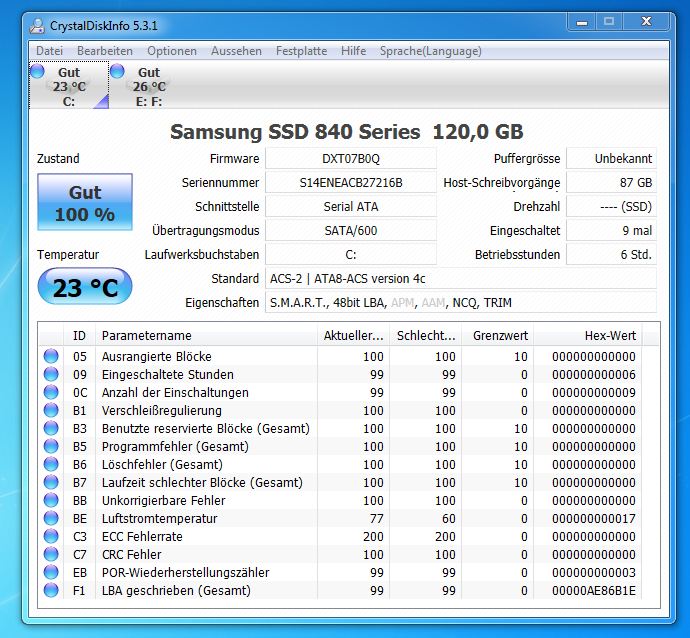Viewport: 690px width, 638px height.
Task: Select the text LBA geschrieben (Gesamt)
Action: pos(176,591)
